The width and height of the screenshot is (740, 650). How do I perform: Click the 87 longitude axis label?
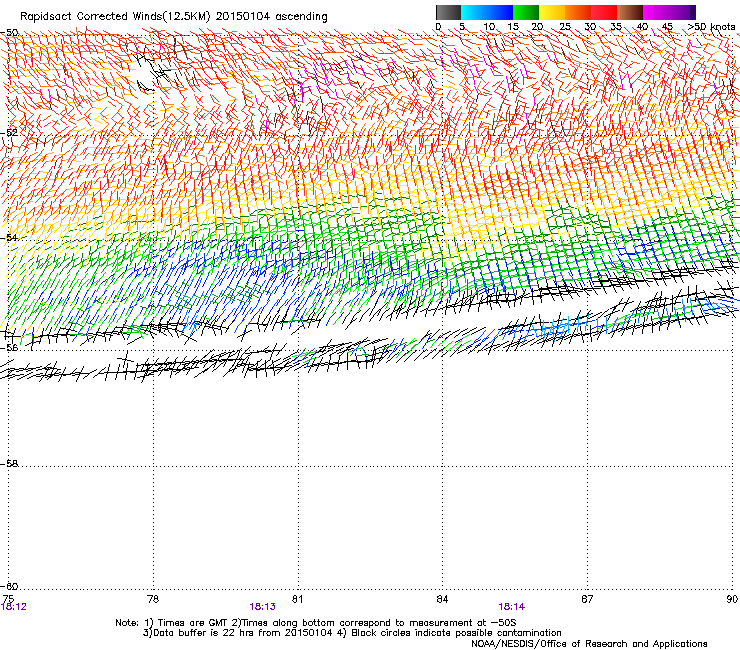pyautogui.click(x=587, y=599)
